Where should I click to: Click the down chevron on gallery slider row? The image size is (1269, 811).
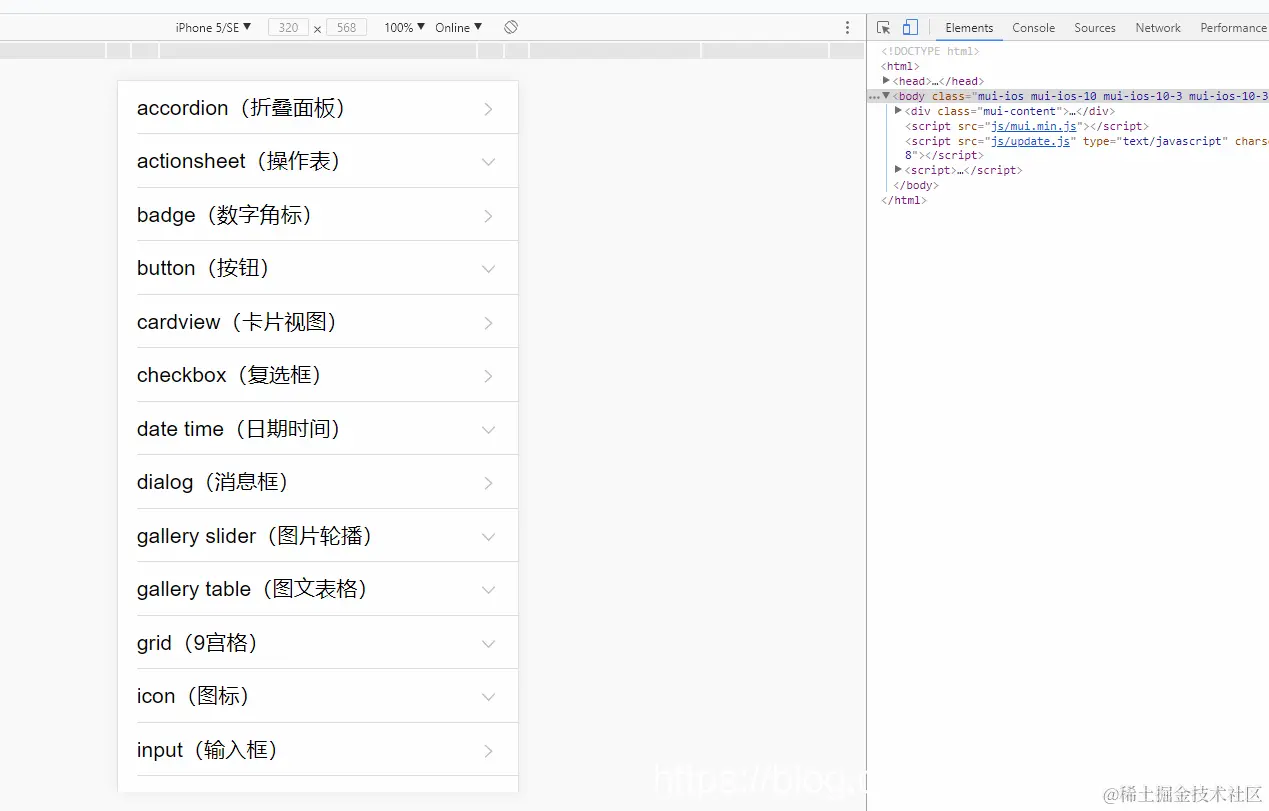pyautogui.click(x=488, y=537)
